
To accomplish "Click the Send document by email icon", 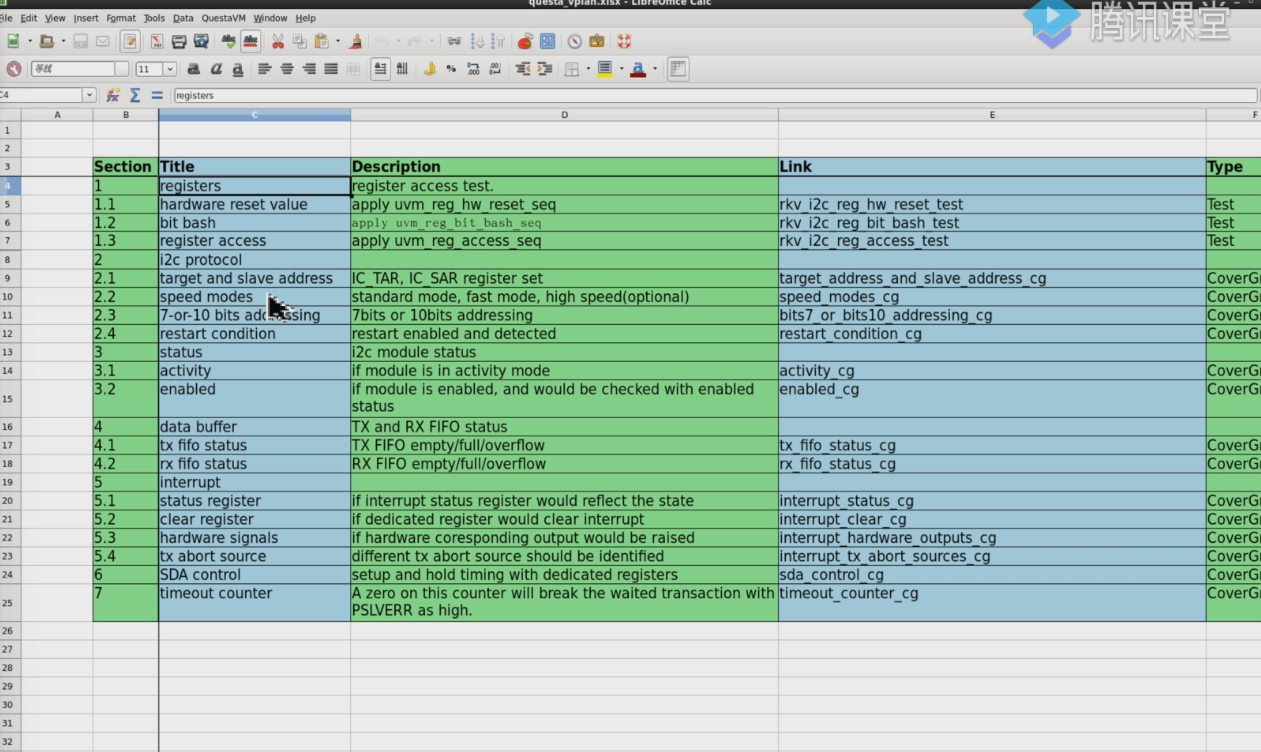I will [102, 41].
